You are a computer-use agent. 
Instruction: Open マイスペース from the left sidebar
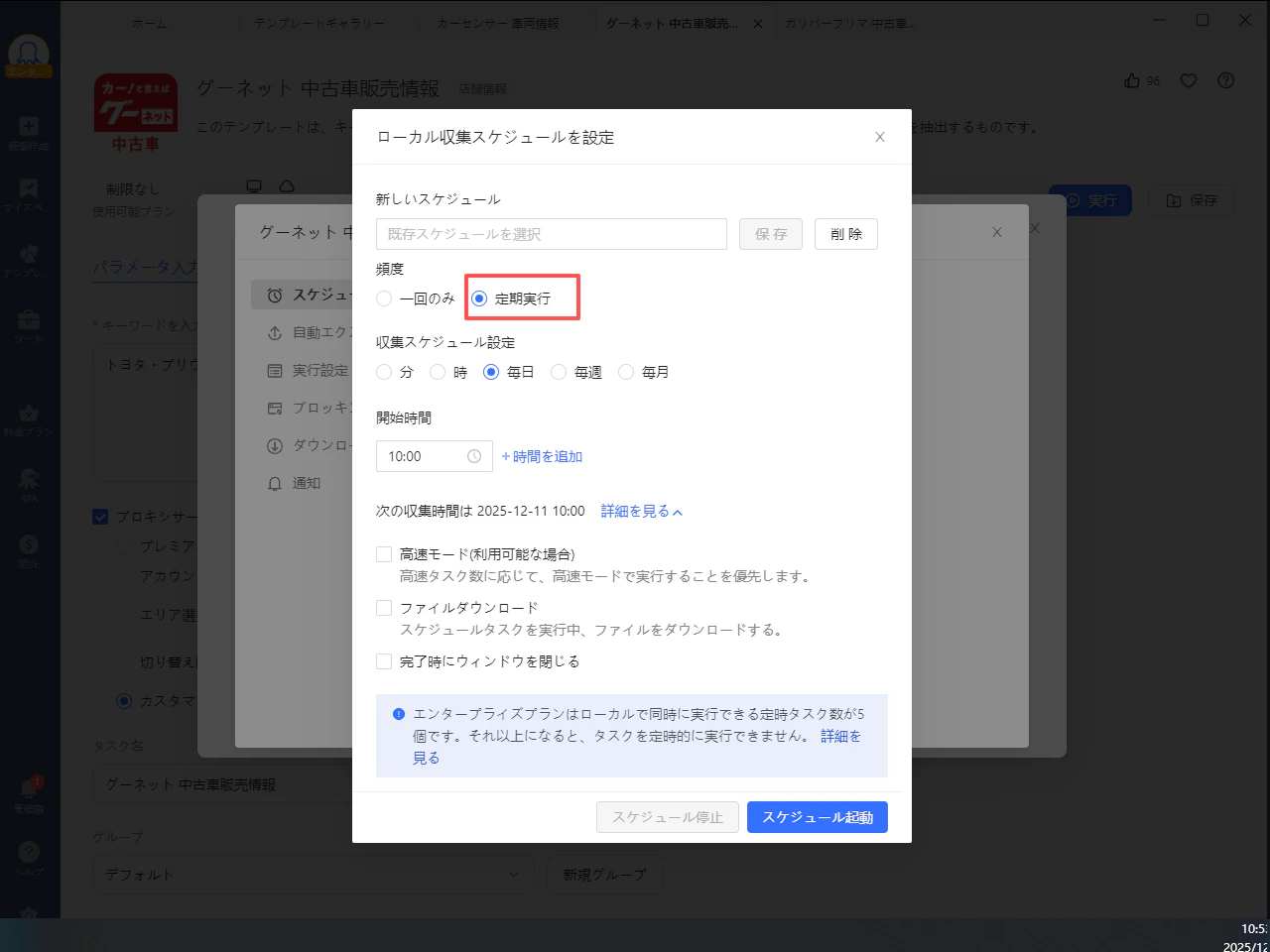coord(29,194)
